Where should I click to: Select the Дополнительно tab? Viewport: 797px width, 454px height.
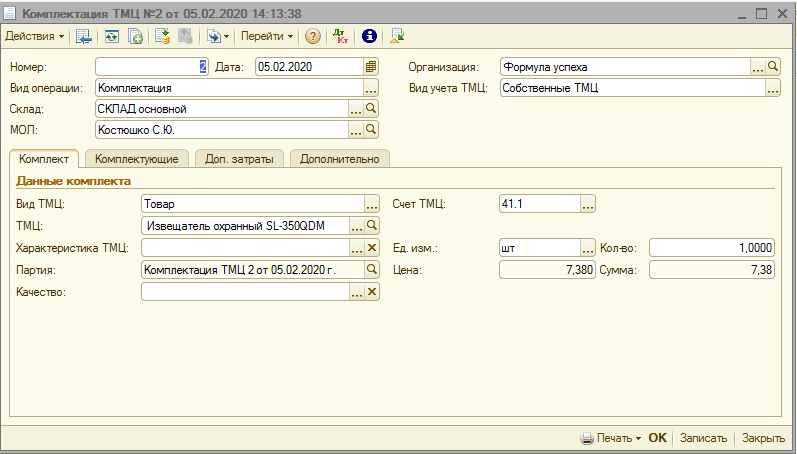click(340, 158)
